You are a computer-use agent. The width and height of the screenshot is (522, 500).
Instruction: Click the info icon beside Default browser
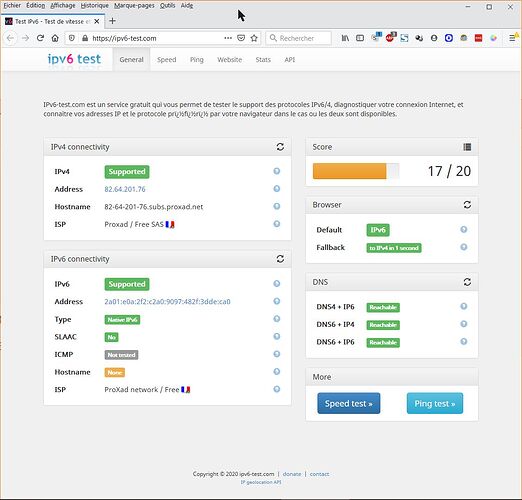464,229
